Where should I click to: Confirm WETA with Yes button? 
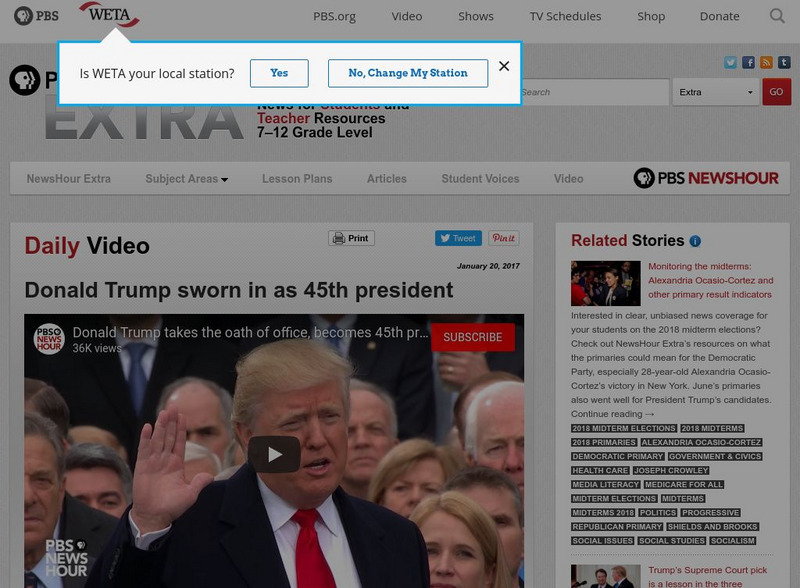279,74
